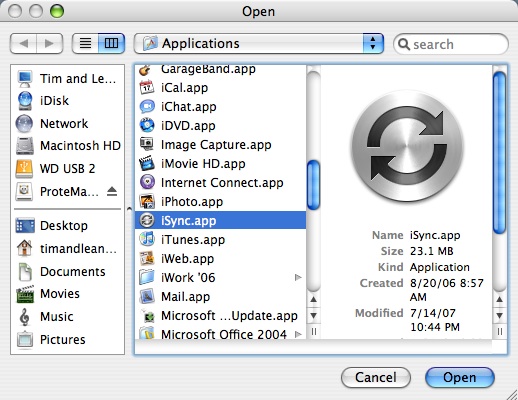Click the iCal calendar icon
The height and width of the screenshot is (400, 518).
click(146, 88)
